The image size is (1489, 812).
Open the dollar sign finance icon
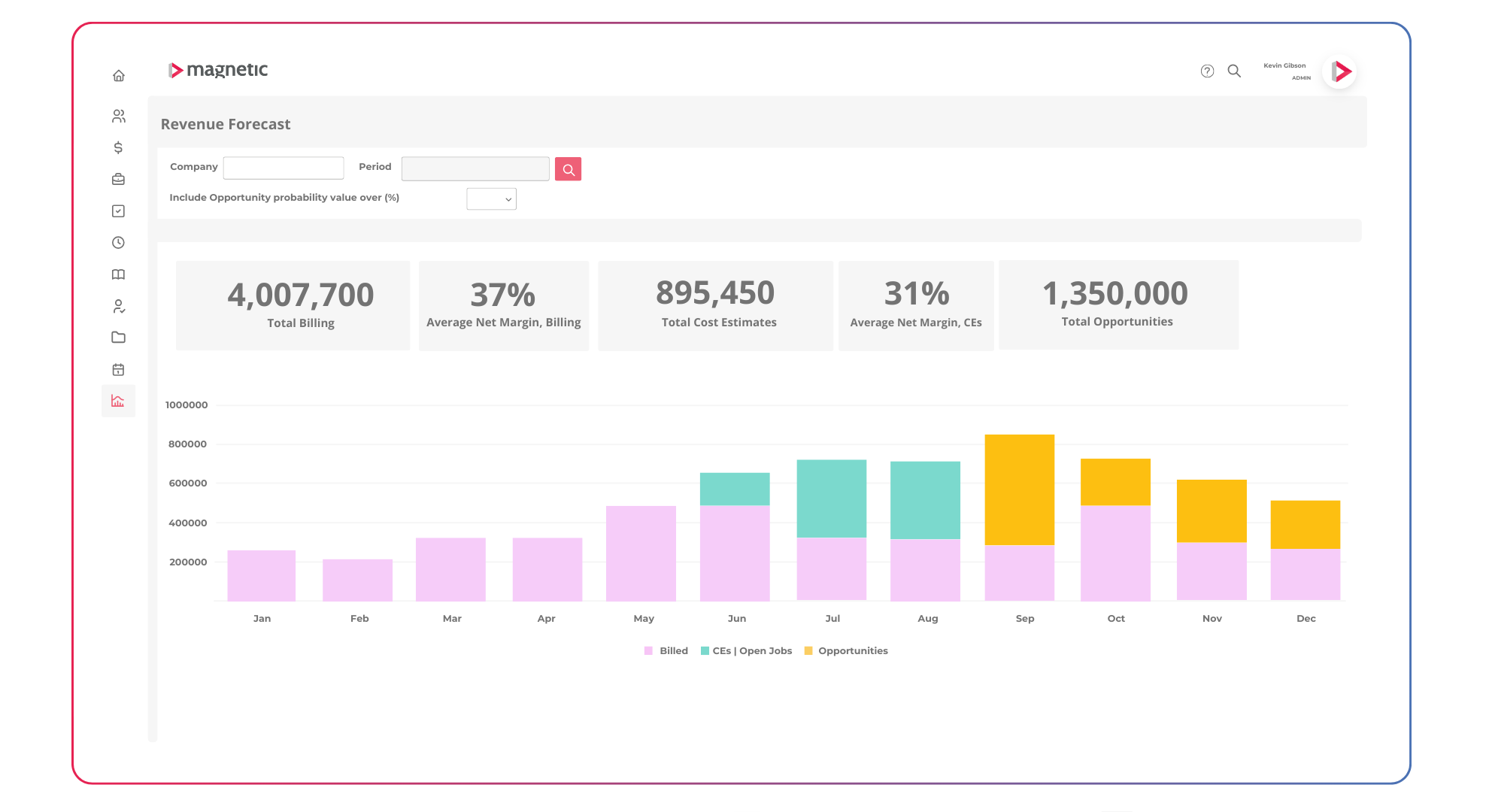pos(118,147)
